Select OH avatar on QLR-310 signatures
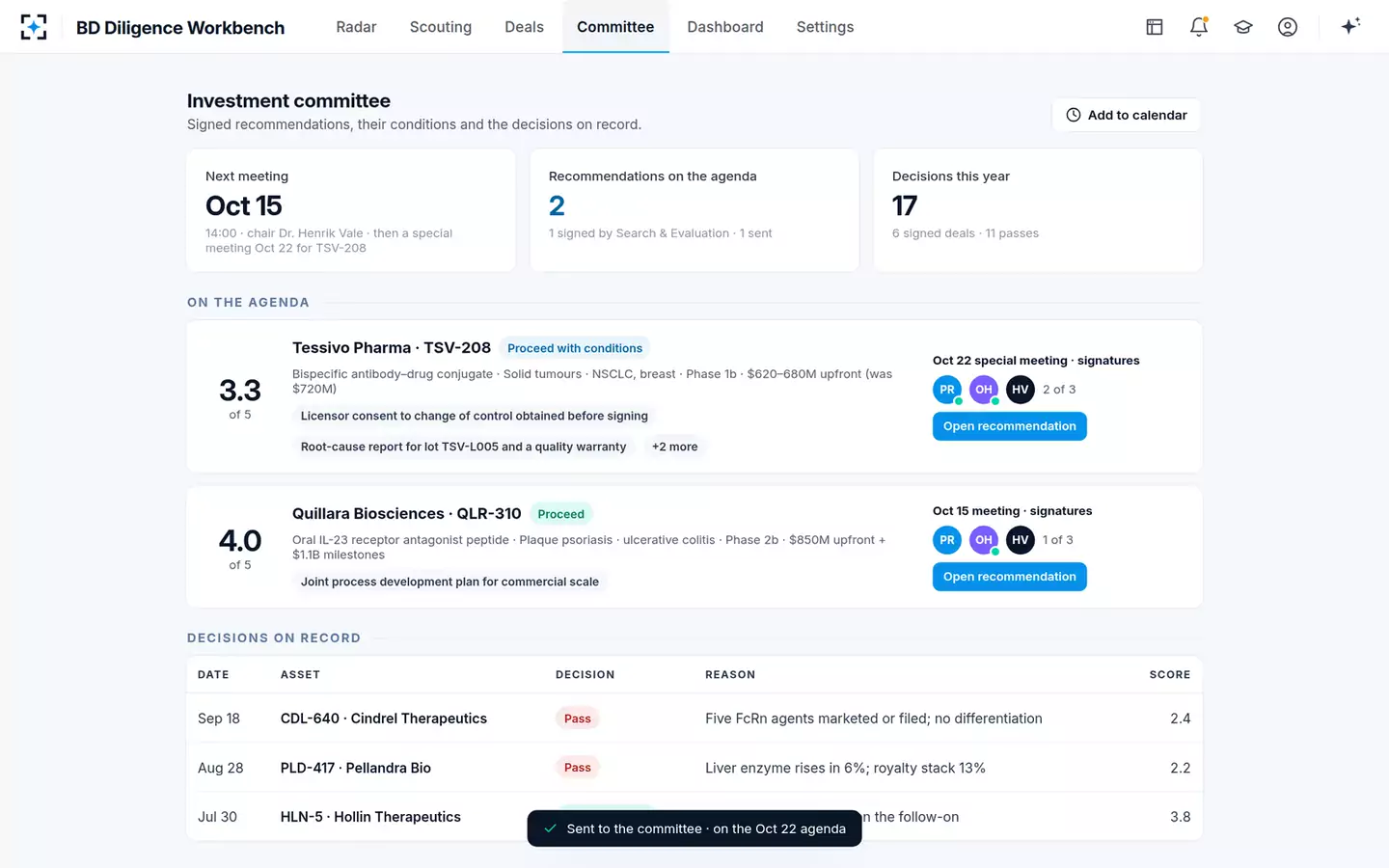 (x=984, y=540)
